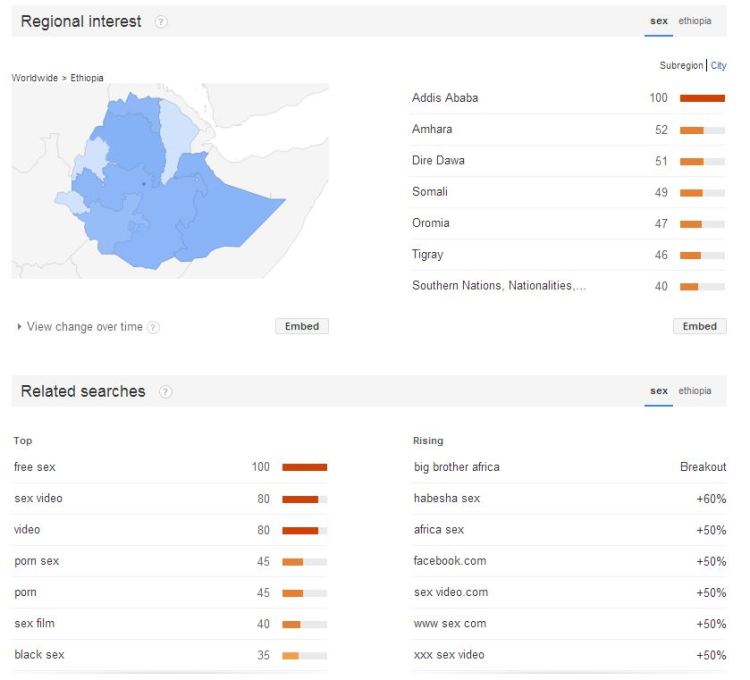
Task: Click the Regional interest heading
Action: [81, 22]
